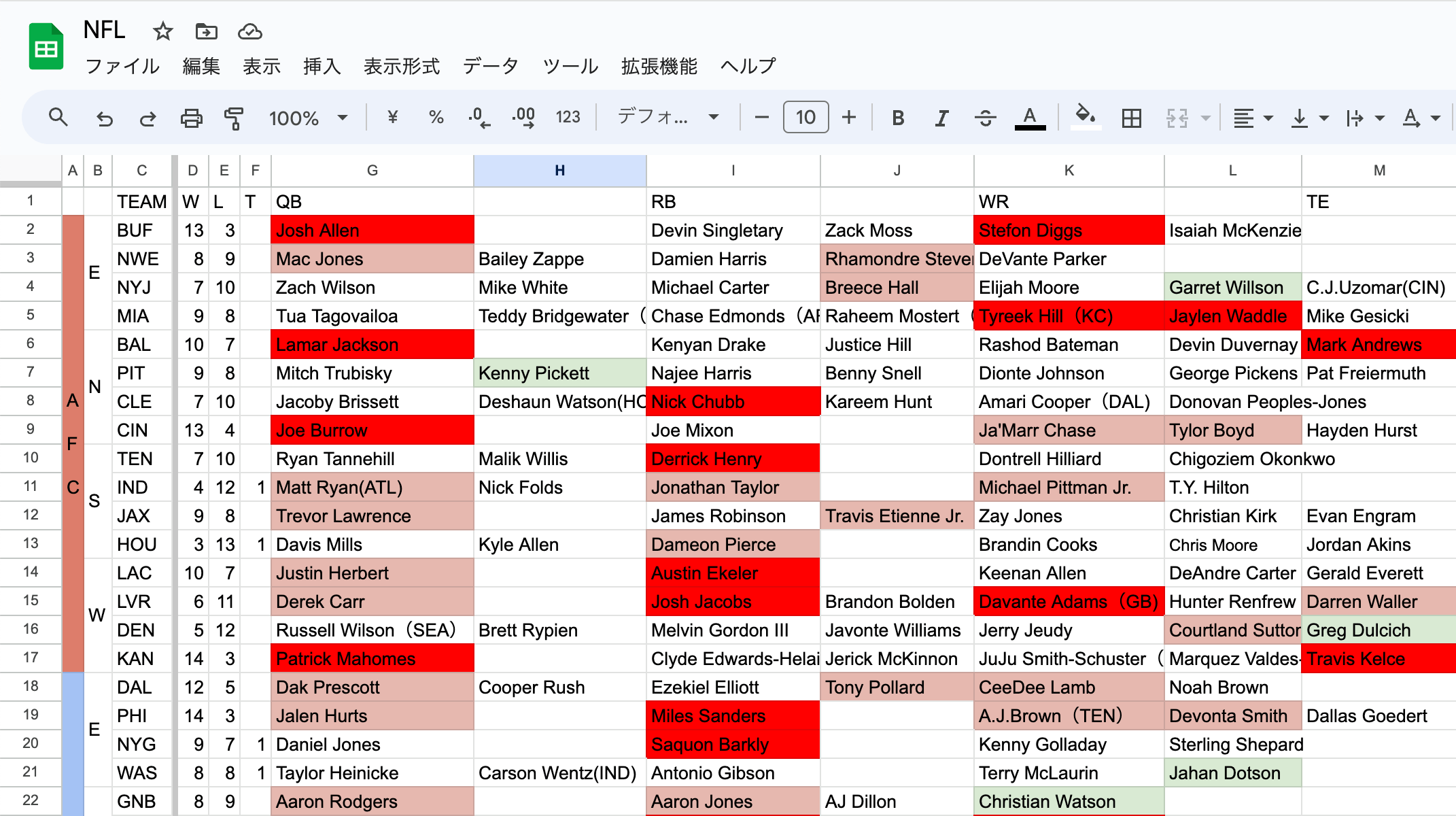Click the font size field showing 10

tap(805, 118)
